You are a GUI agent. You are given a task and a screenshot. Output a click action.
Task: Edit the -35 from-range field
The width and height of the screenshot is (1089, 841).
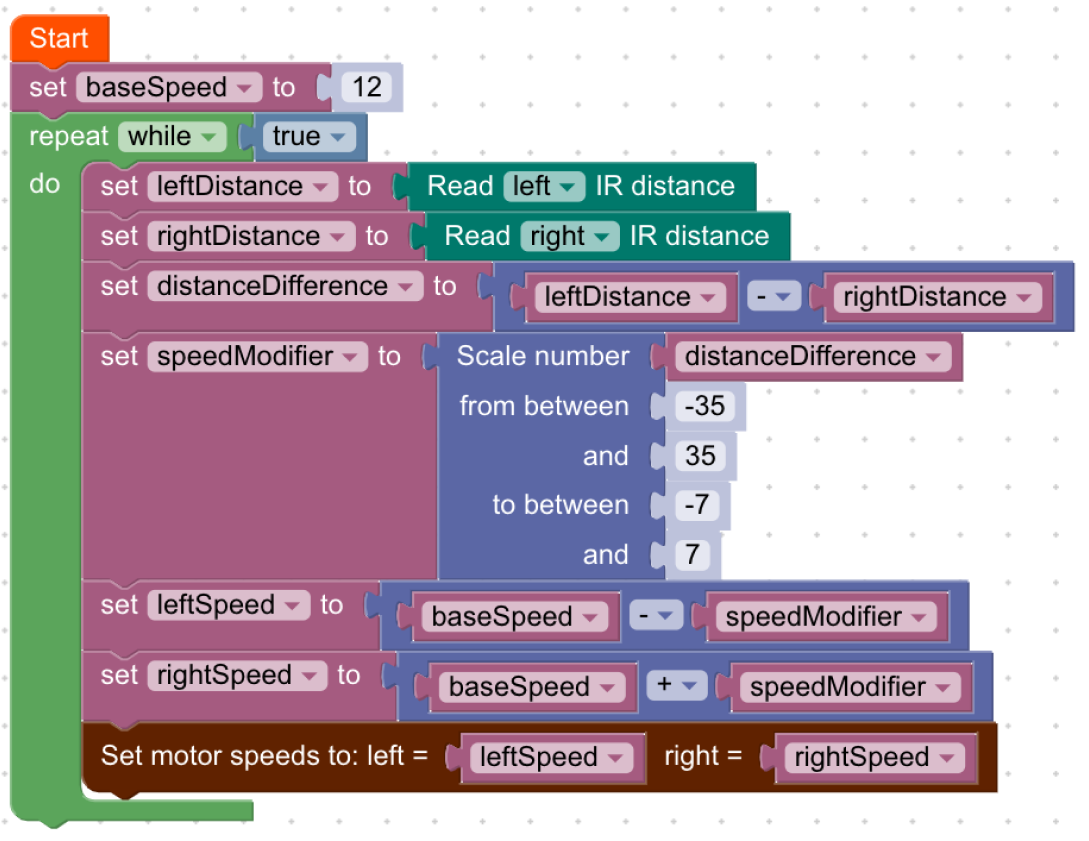[704, 407]
